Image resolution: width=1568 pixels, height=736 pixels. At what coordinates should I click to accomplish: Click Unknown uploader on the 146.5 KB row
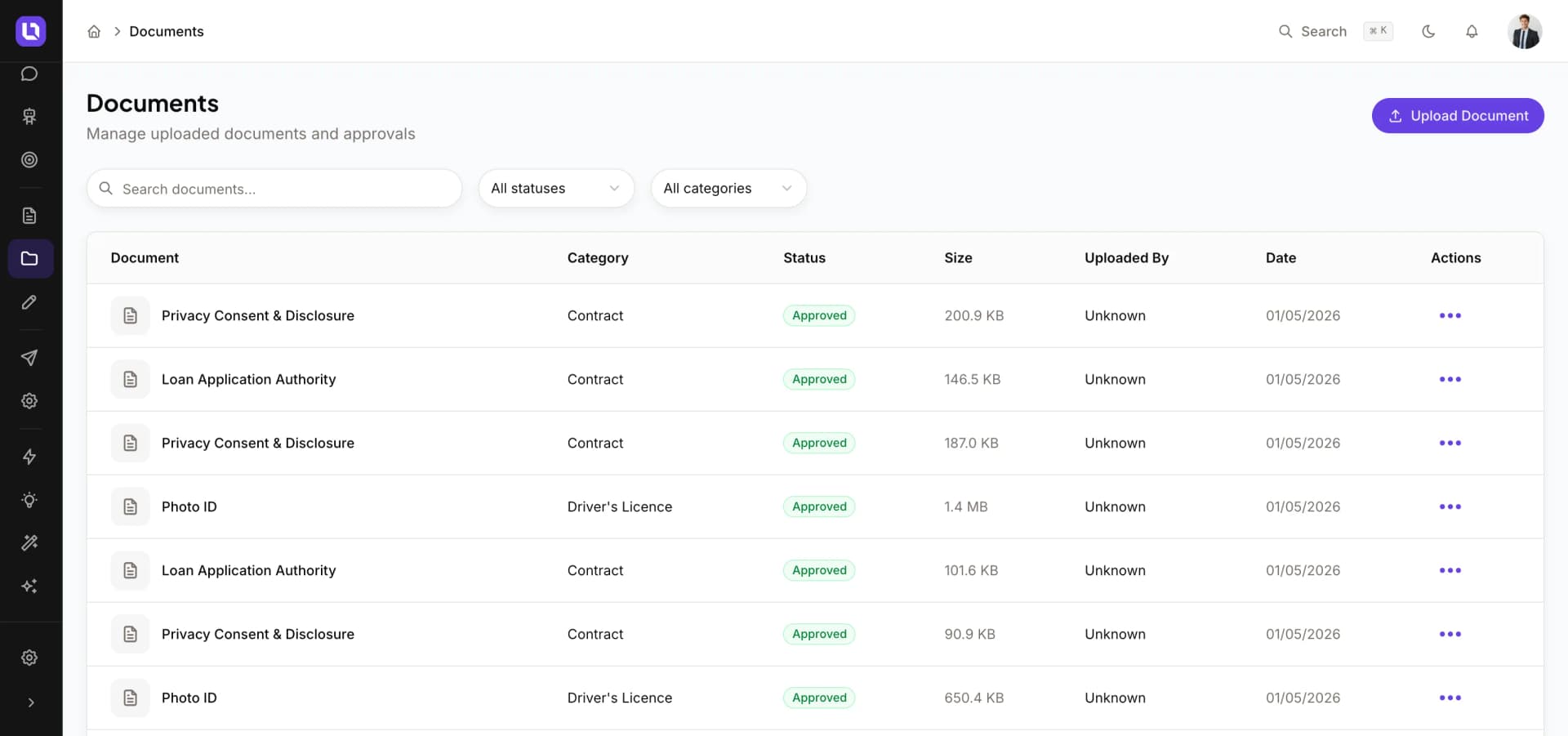(x=1115, y=379)
